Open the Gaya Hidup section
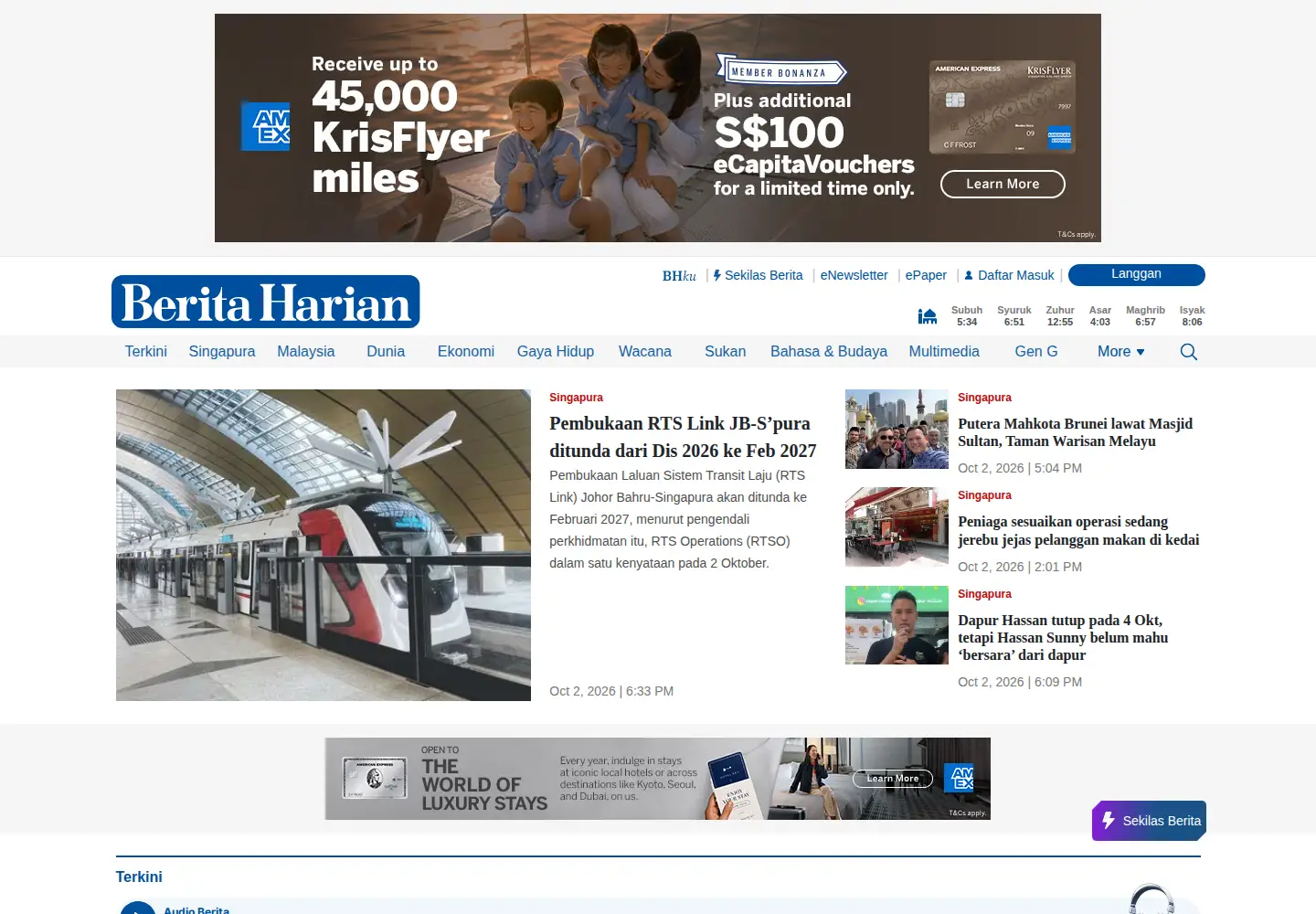 [556, 352]
